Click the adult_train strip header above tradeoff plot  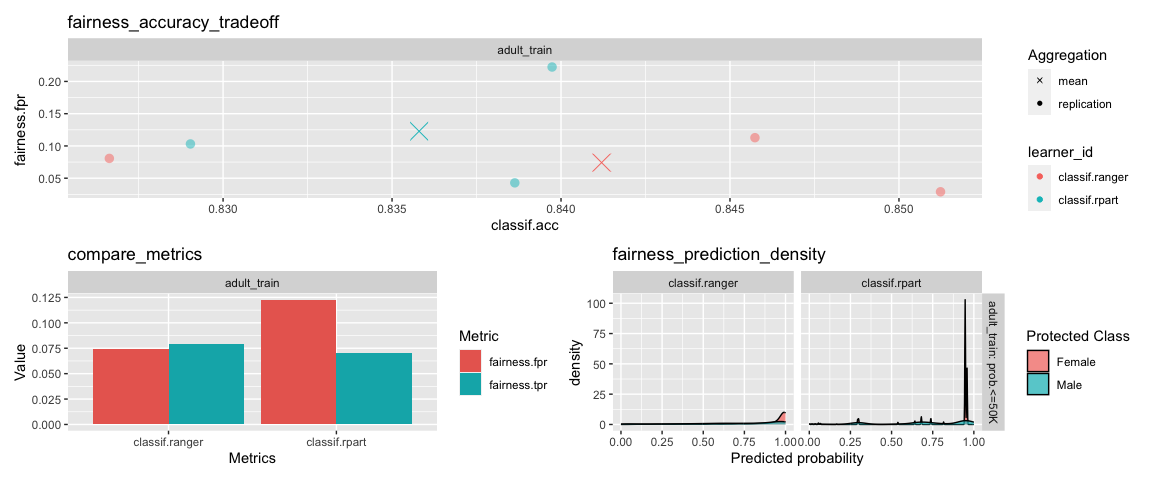pos(525,50)
